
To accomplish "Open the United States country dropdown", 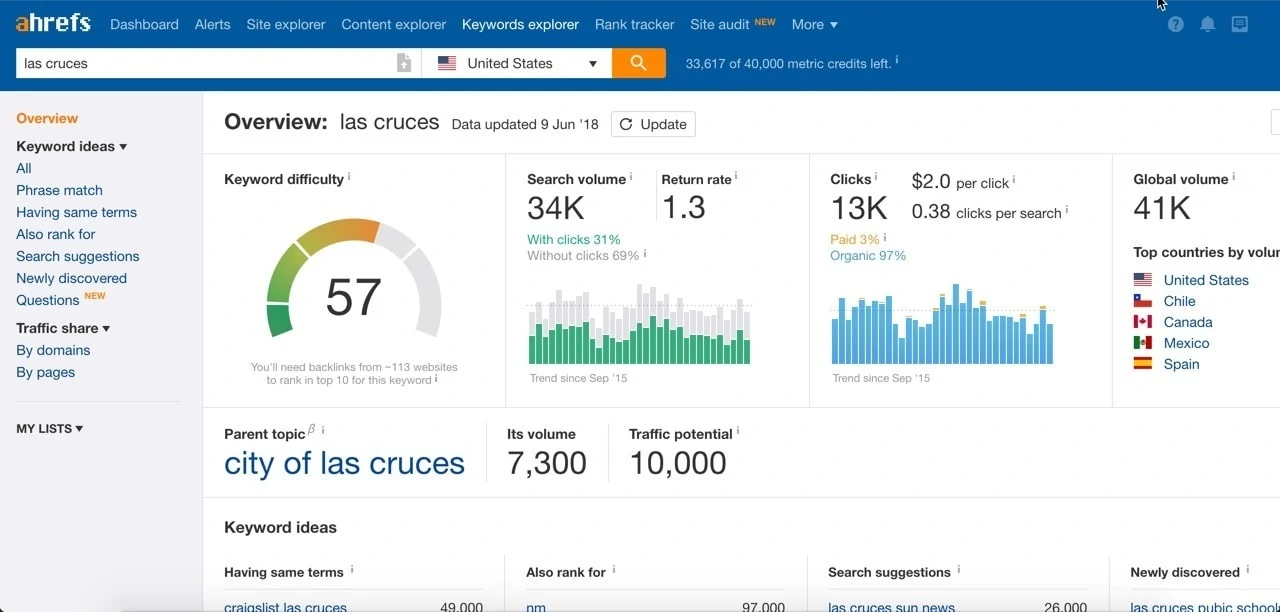I will pyautogui.click(x=517, y=63).
